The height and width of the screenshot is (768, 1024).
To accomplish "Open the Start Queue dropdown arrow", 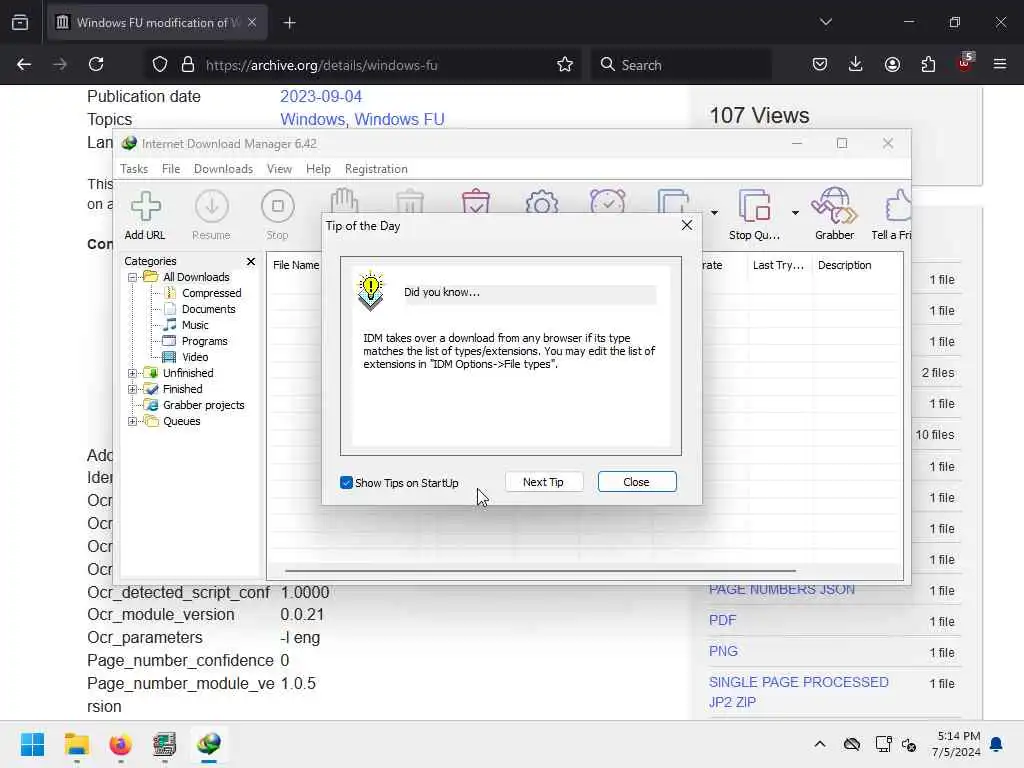I will (714, 213).
